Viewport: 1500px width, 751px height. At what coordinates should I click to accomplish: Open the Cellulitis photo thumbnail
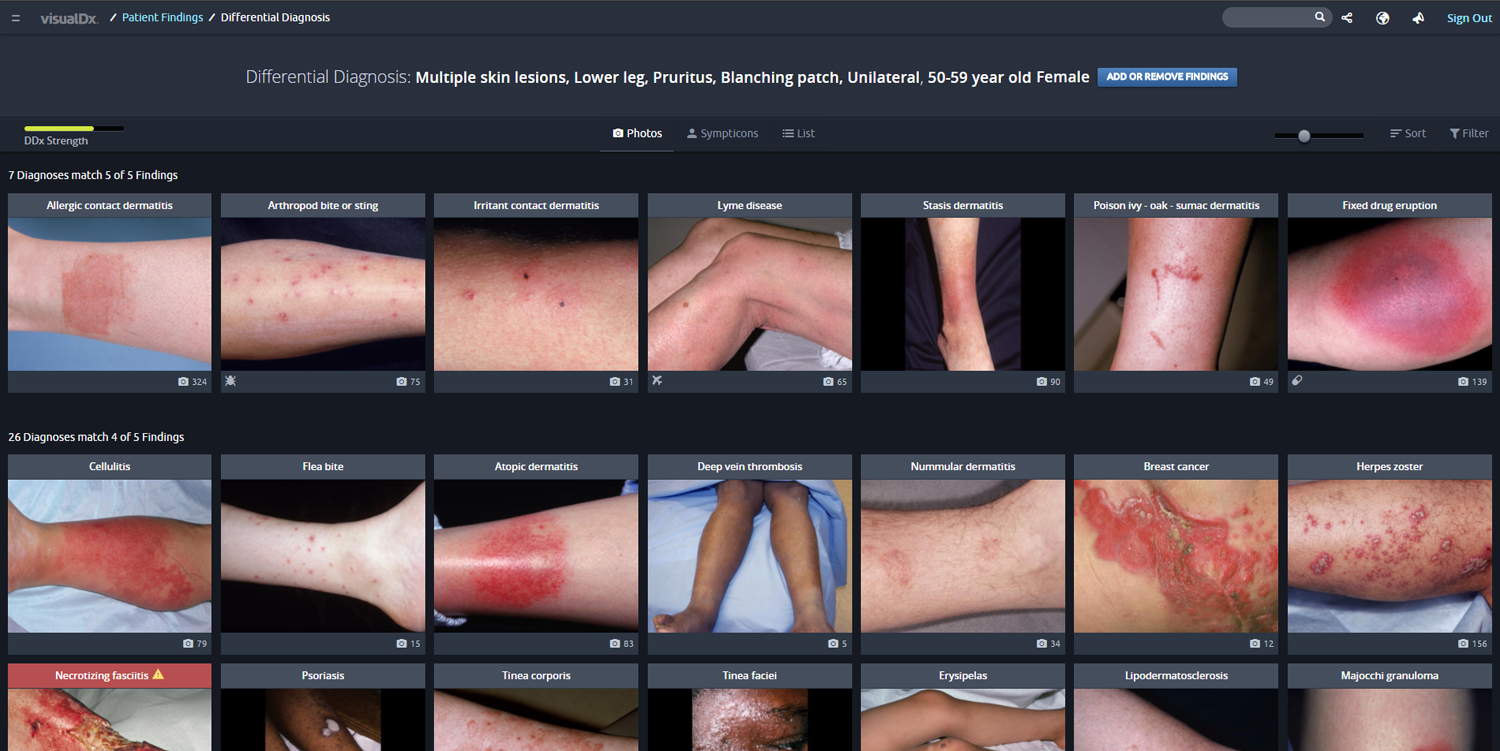coord(110,555)
